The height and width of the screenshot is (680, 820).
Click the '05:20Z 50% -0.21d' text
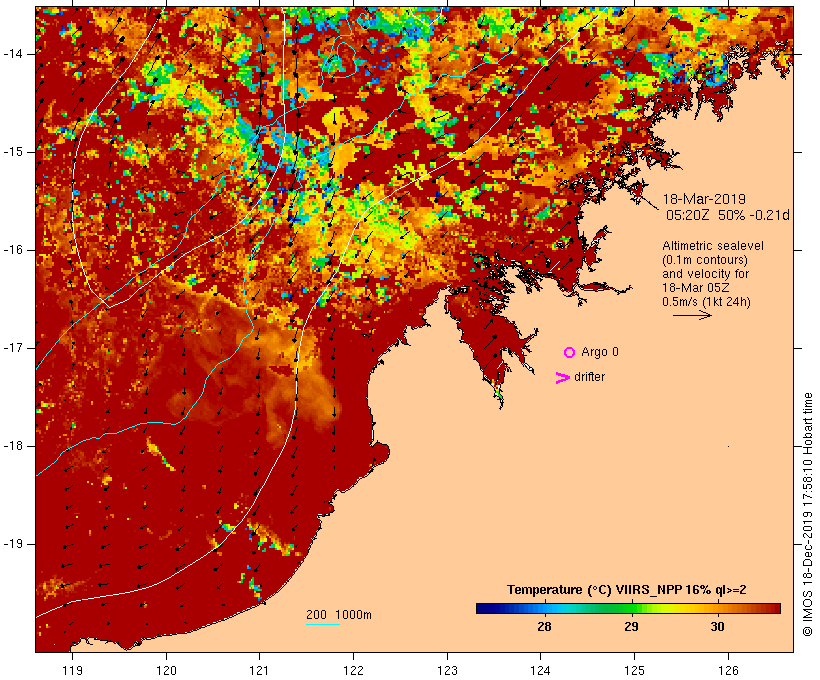(727, 215)
